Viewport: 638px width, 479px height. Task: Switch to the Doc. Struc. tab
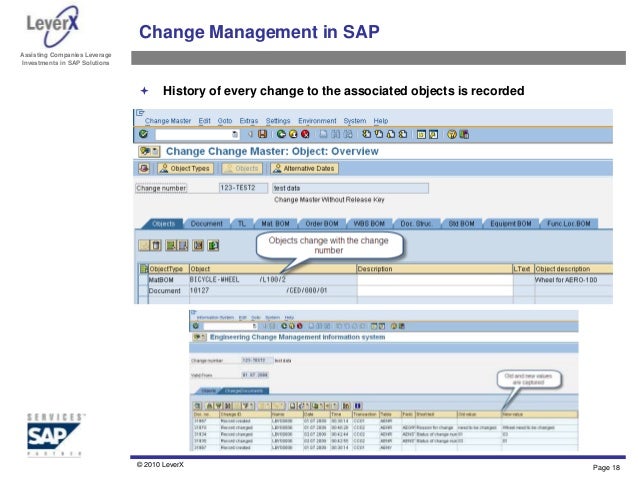coord(415,223)
